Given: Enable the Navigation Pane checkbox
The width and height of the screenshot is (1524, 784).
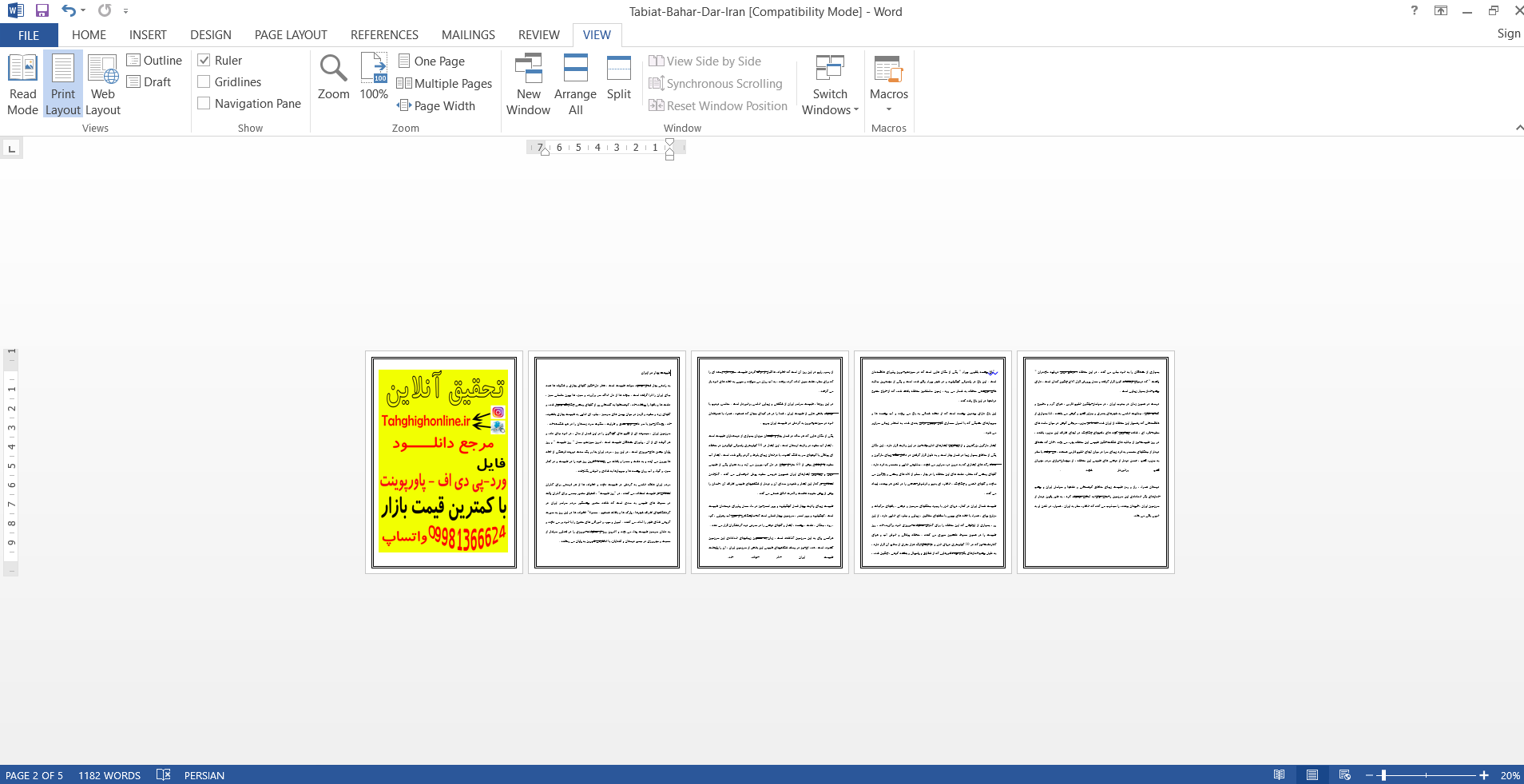Looking at the screenshot, I should (x=204, y=103).
